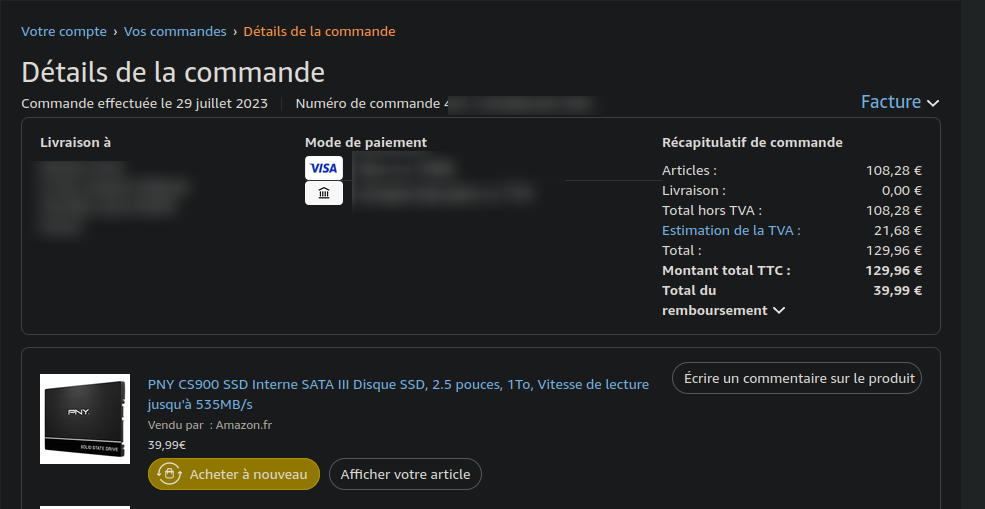Click Détails de la commande breadcrumb
Viewport: 985px width, 509px height.
319,31
